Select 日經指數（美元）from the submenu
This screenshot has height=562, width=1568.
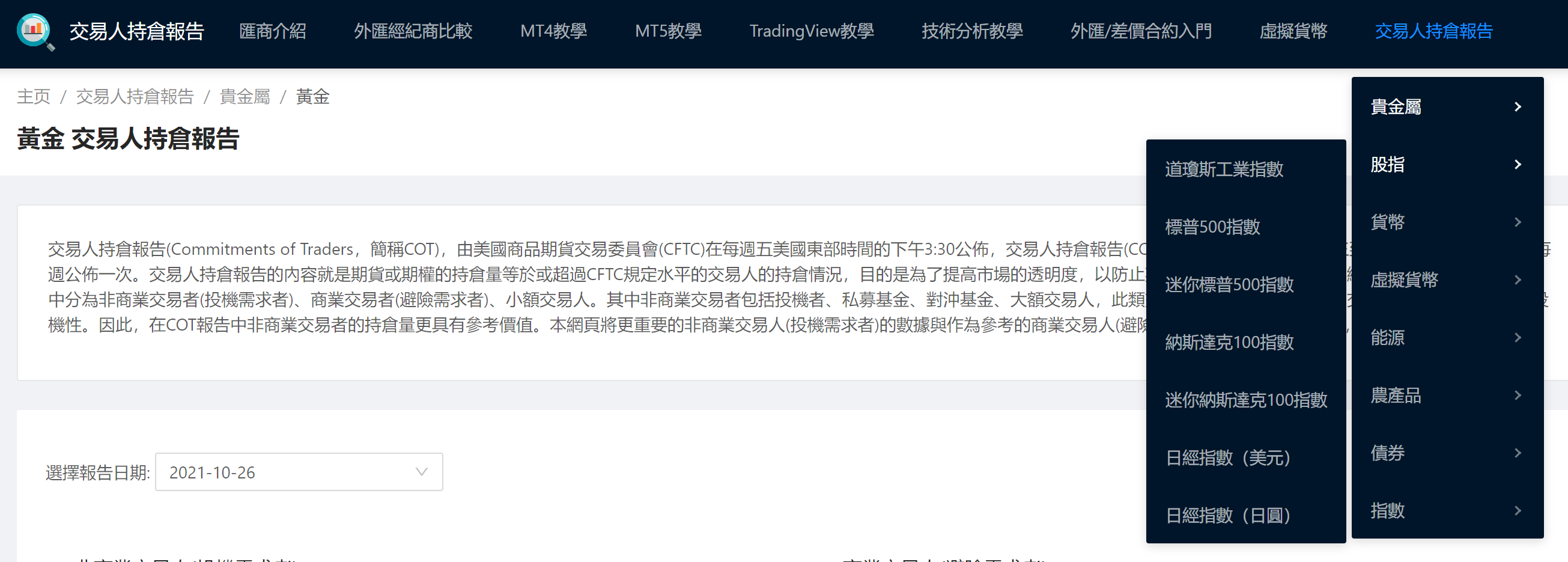tap(1245, 457)
